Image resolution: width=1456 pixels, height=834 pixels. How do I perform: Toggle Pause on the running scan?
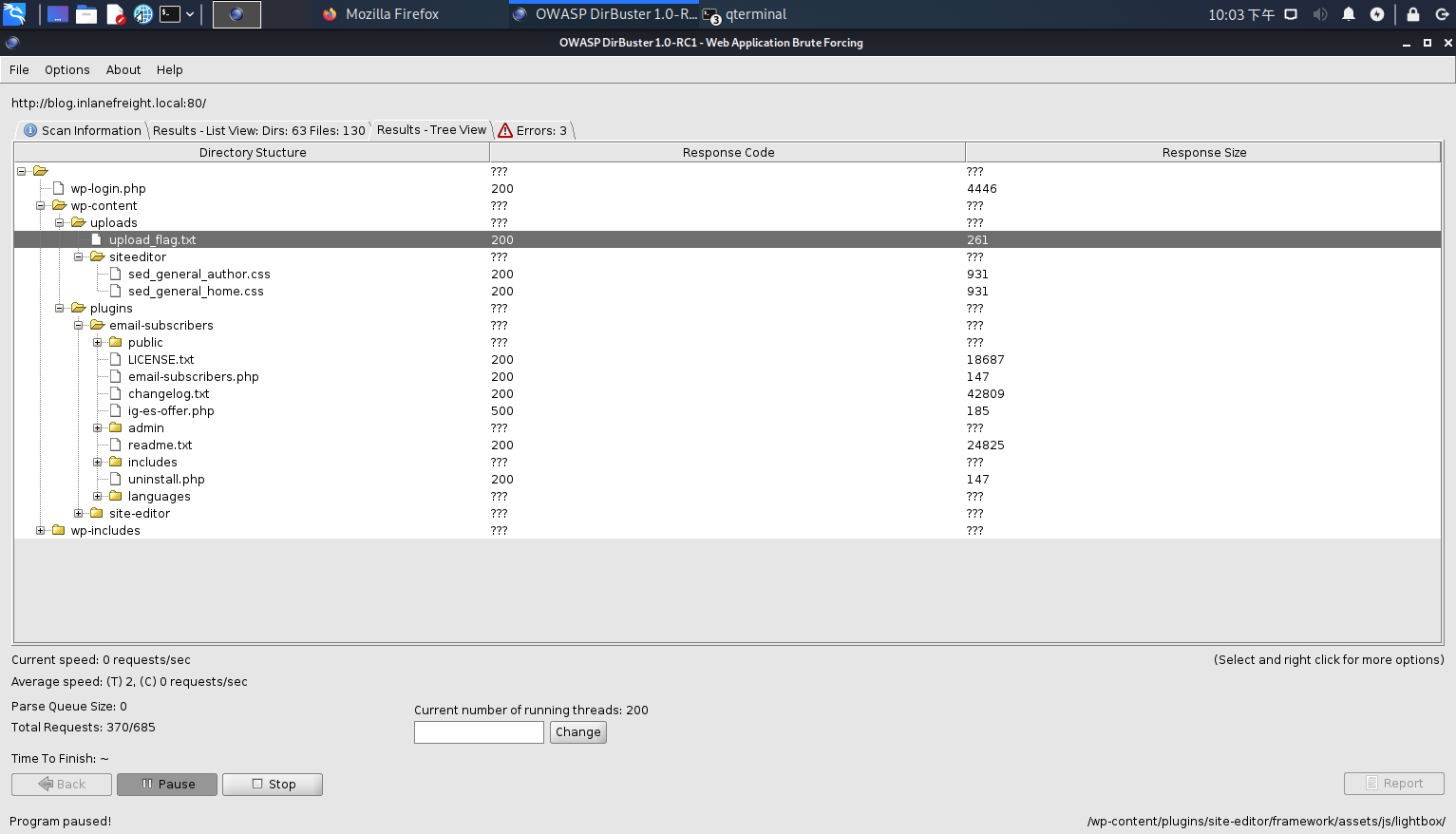(x=166, y=784)
